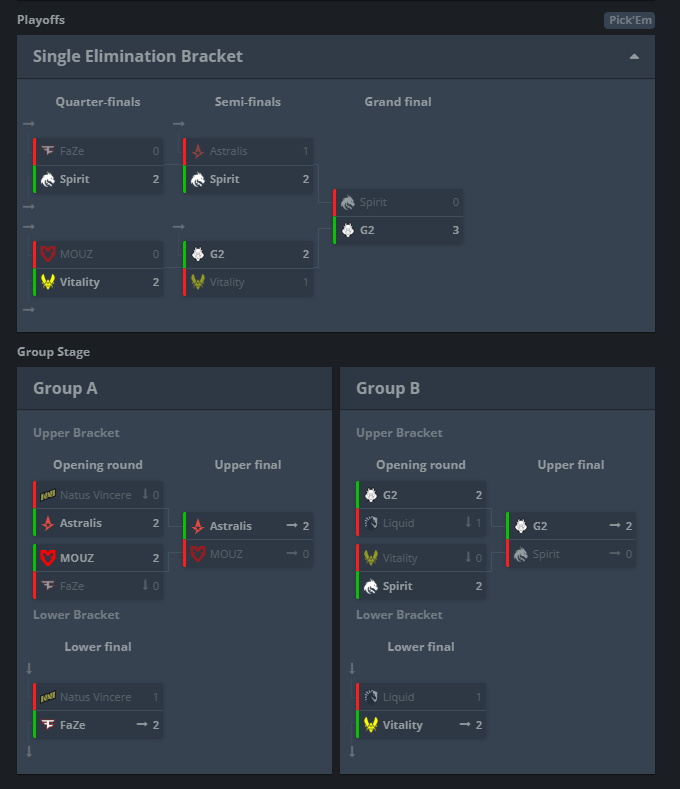Click the Group A header
680x789 pixels.
(x=65, y=388)
